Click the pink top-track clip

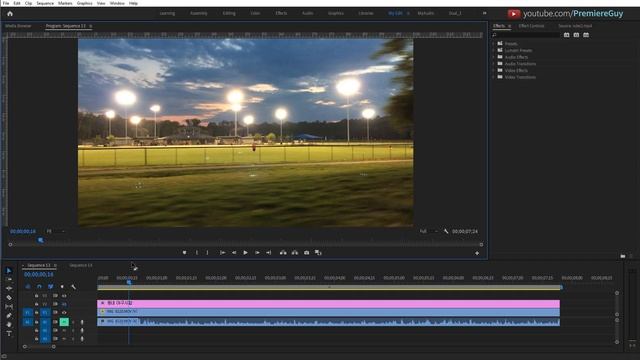(328, 303)
